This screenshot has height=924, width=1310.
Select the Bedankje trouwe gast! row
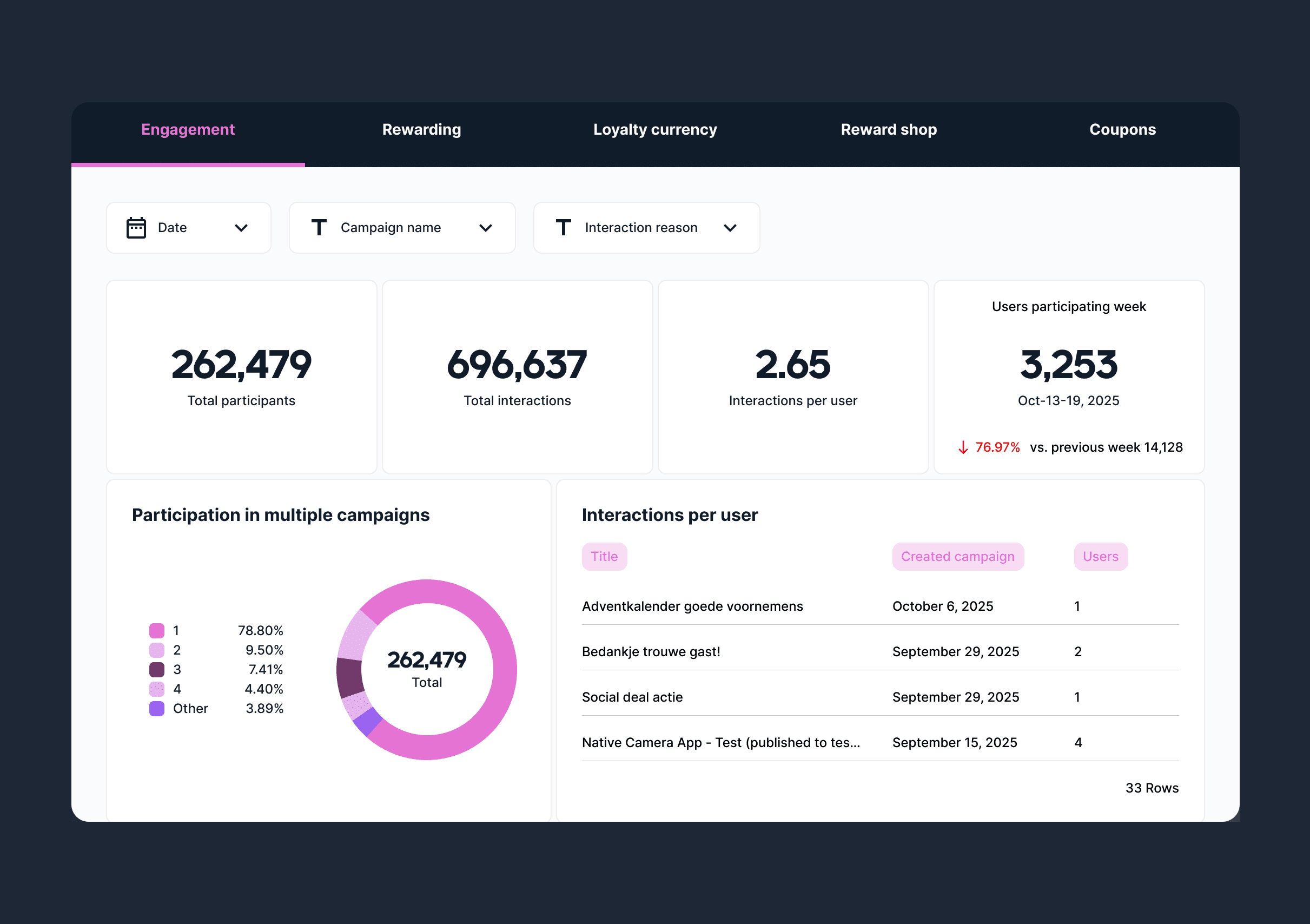[651, 652]
